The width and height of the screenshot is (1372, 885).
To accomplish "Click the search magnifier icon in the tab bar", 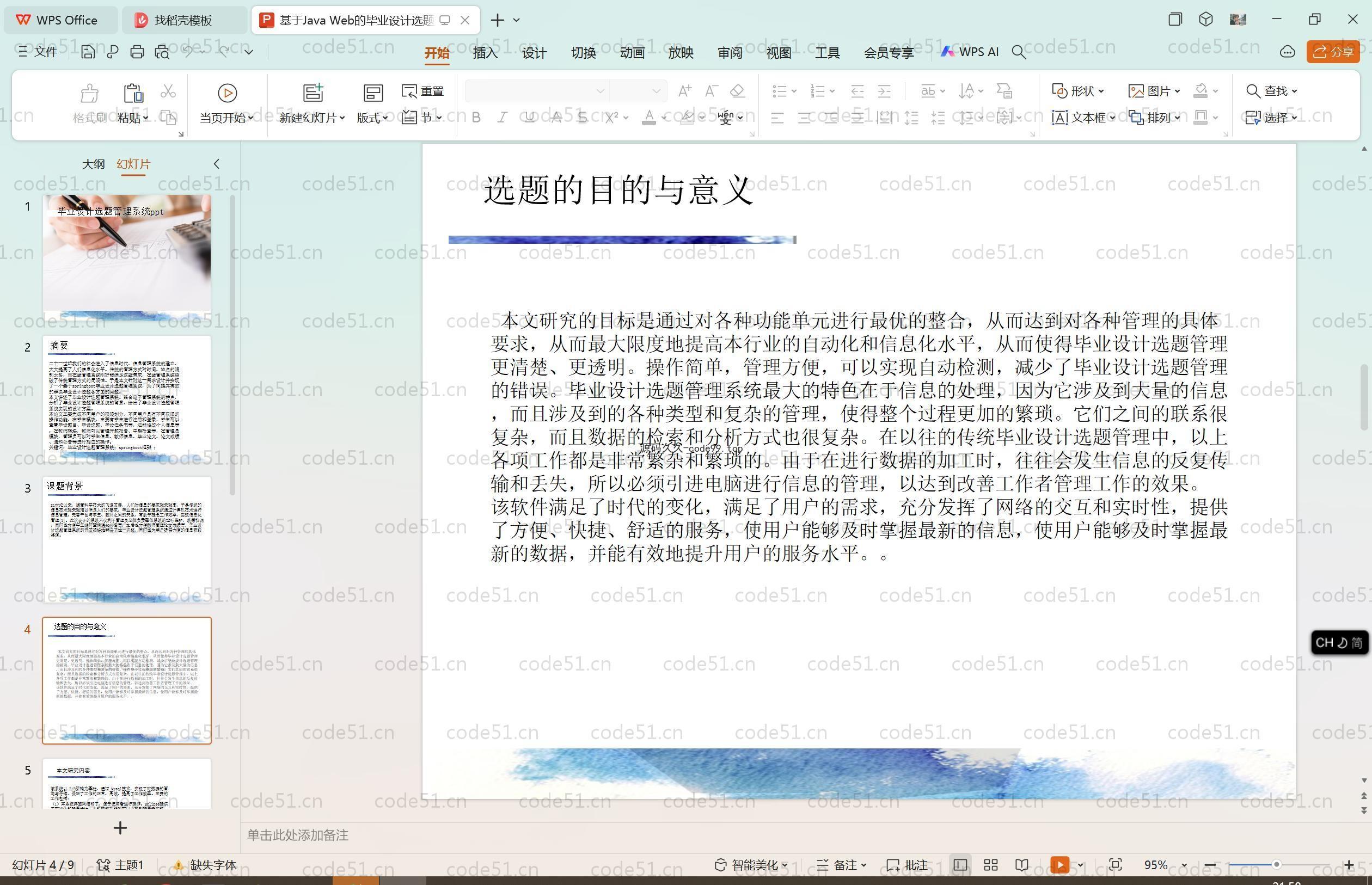I will click(x=1019, y=52).
